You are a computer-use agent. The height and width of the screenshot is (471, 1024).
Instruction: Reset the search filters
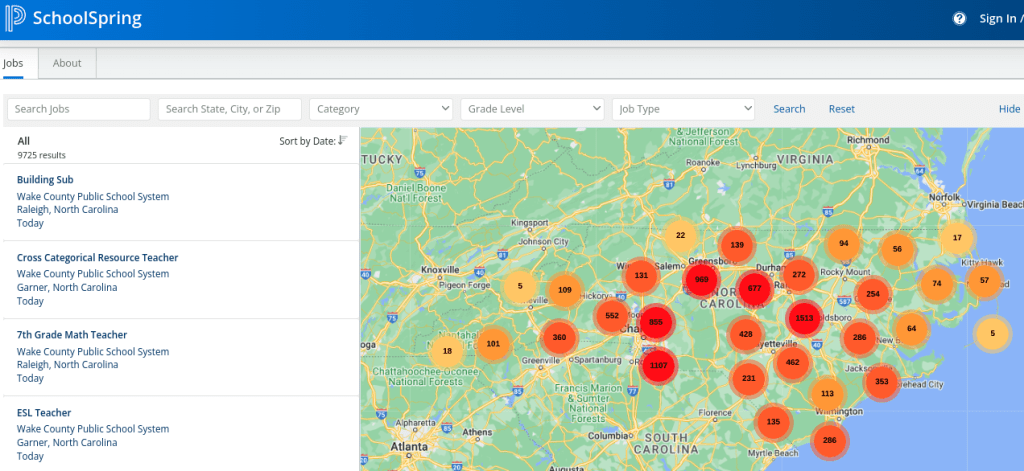pos(841,109)
